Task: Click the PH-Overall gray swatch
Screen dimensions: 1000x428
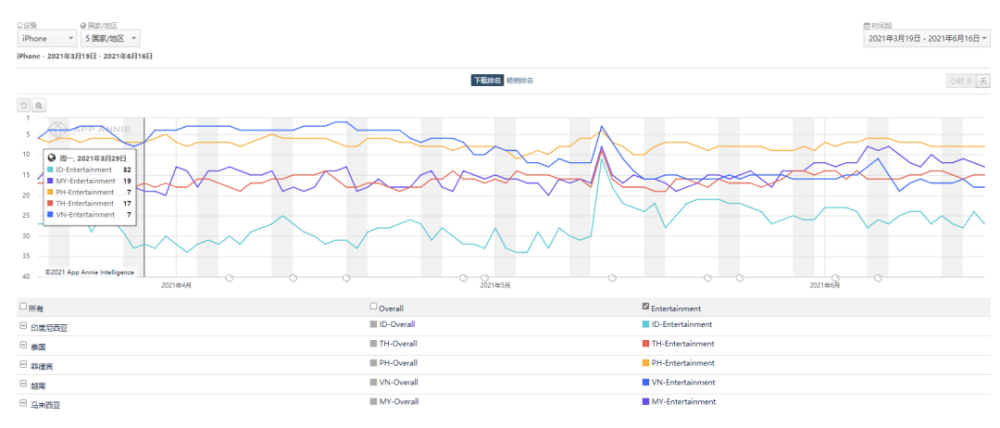Action: tap(374, 362)
